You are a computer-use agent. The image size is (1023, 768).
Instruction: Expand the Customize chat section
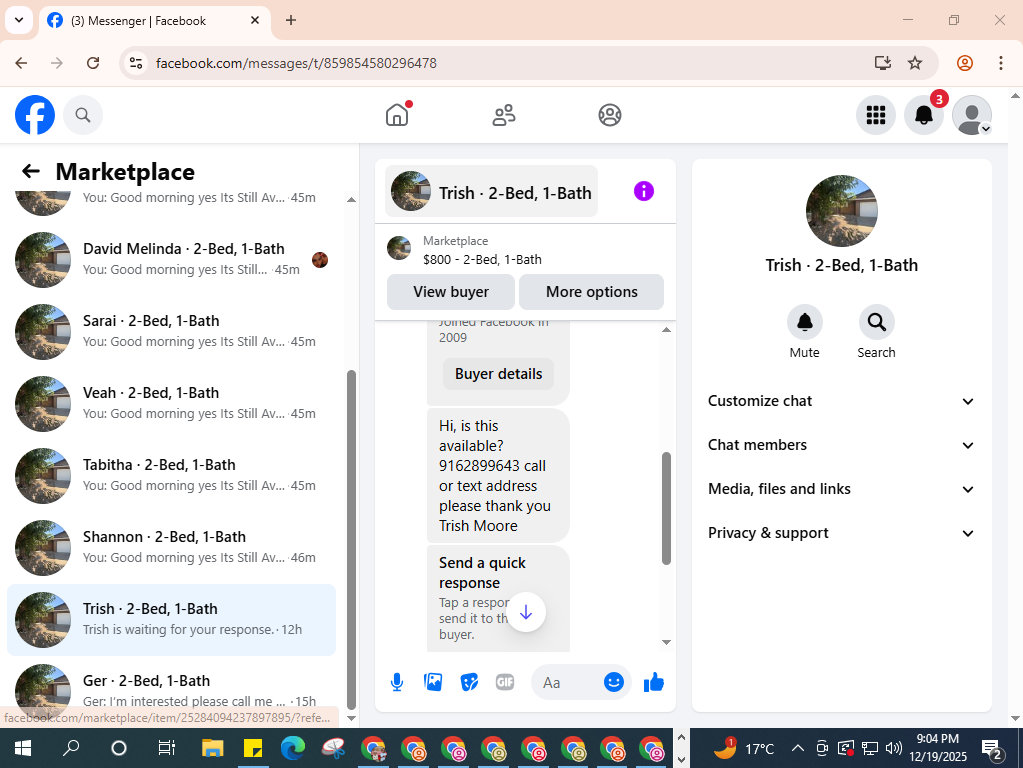841,401
